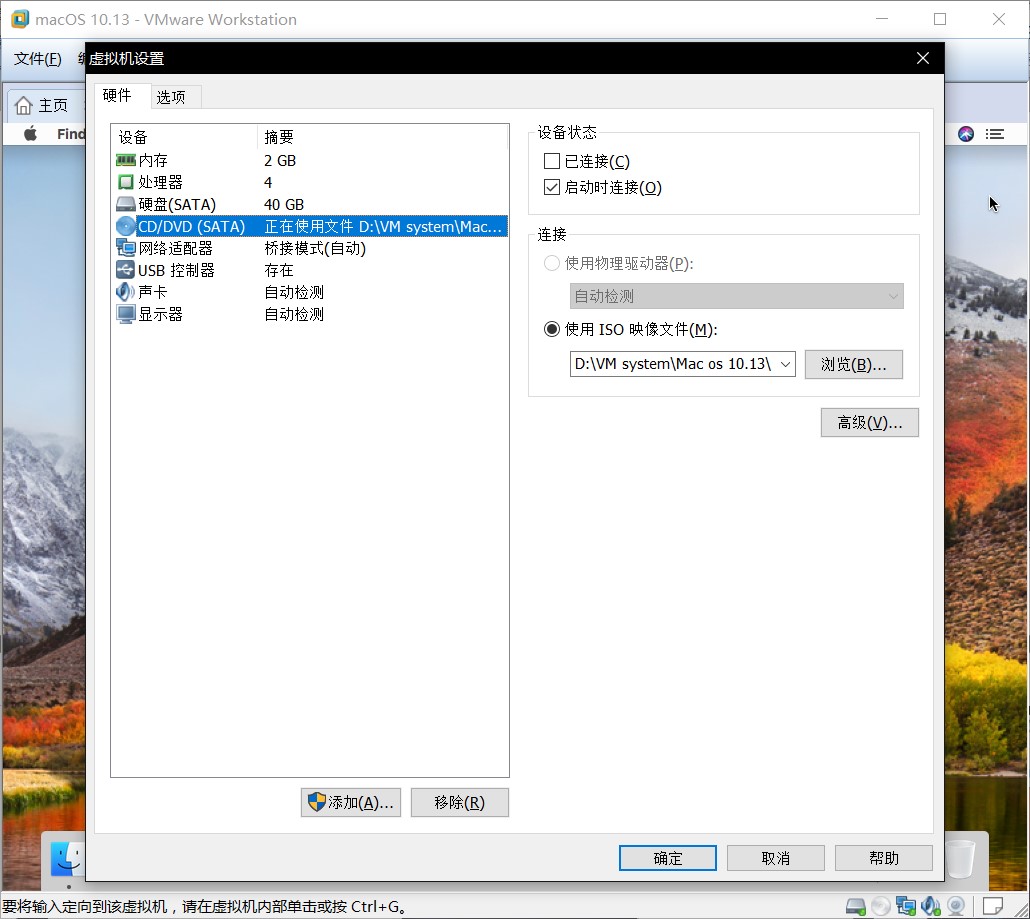Click the hard disk status bar icon
Screen dimensions: 1030x919
click(855, 907)
